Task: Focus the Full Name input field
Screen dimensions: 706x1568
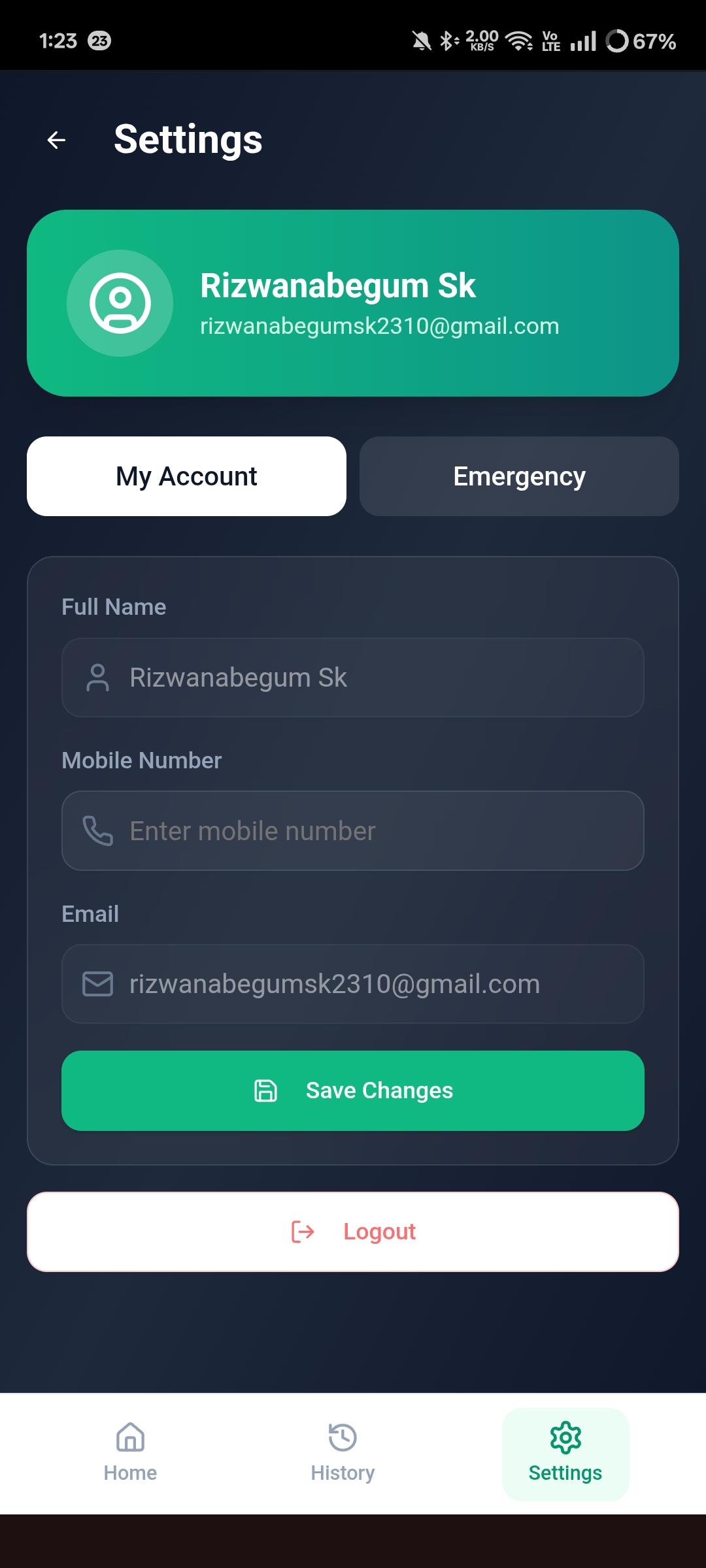Action: tap(353, 678)
